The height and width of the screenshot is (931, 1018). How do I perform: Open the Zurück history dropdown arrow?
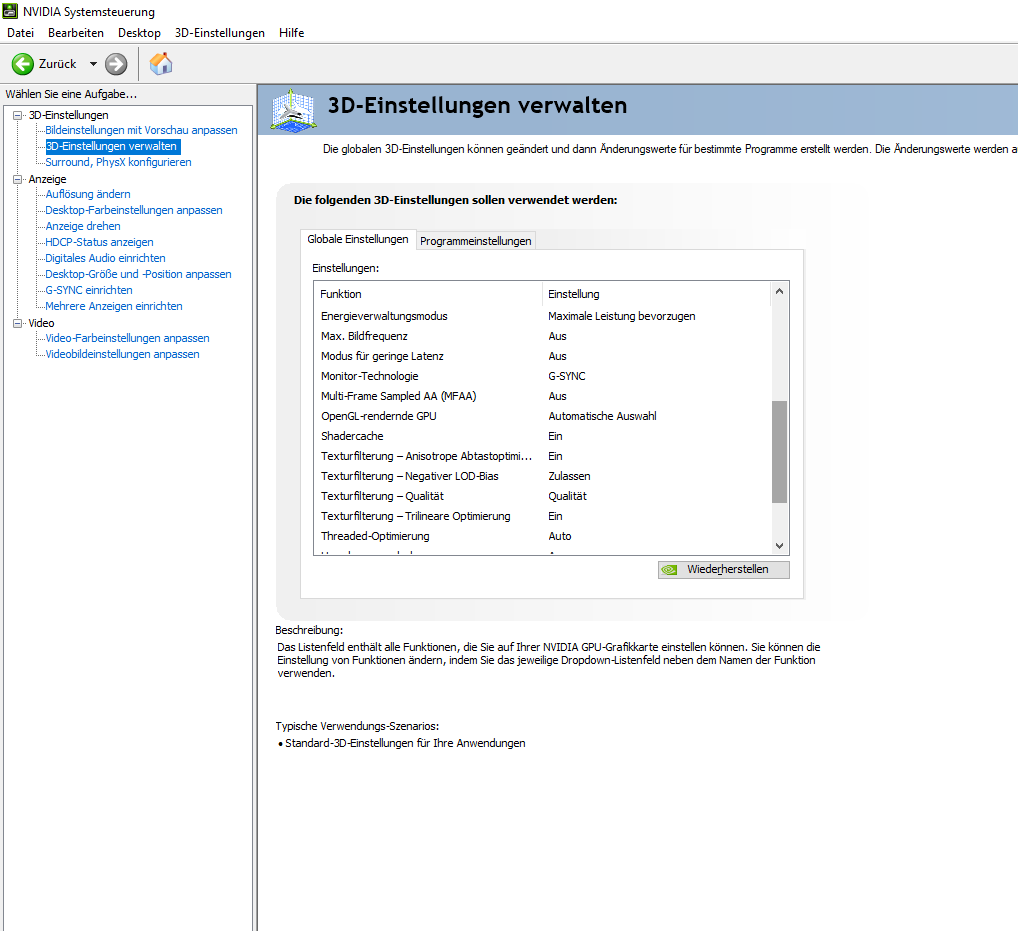coord(93,64)
